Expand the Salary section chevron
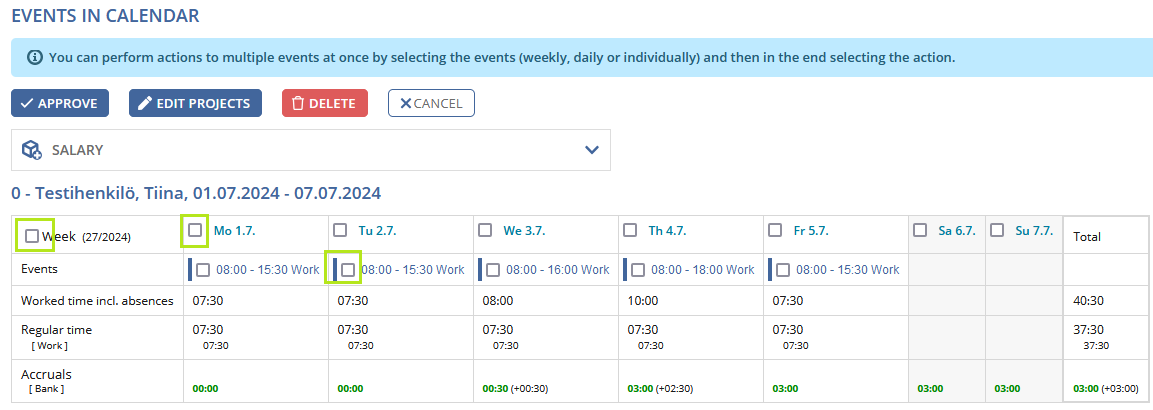1153x410 pixels. point(591,150)
